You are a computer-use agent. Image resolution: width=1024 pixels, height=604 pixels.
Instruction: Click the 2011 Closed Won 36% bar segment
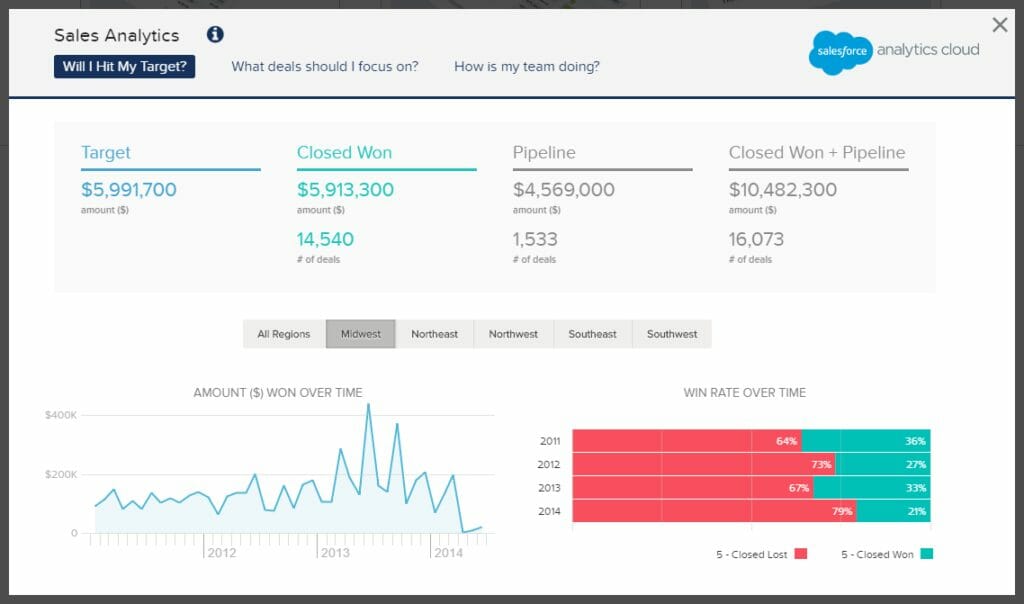[866, 441]
